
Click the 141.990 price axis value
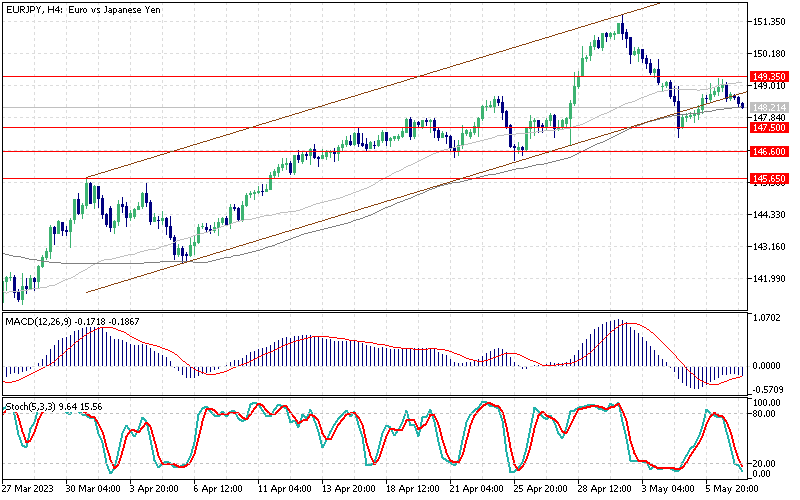[769, 279]
